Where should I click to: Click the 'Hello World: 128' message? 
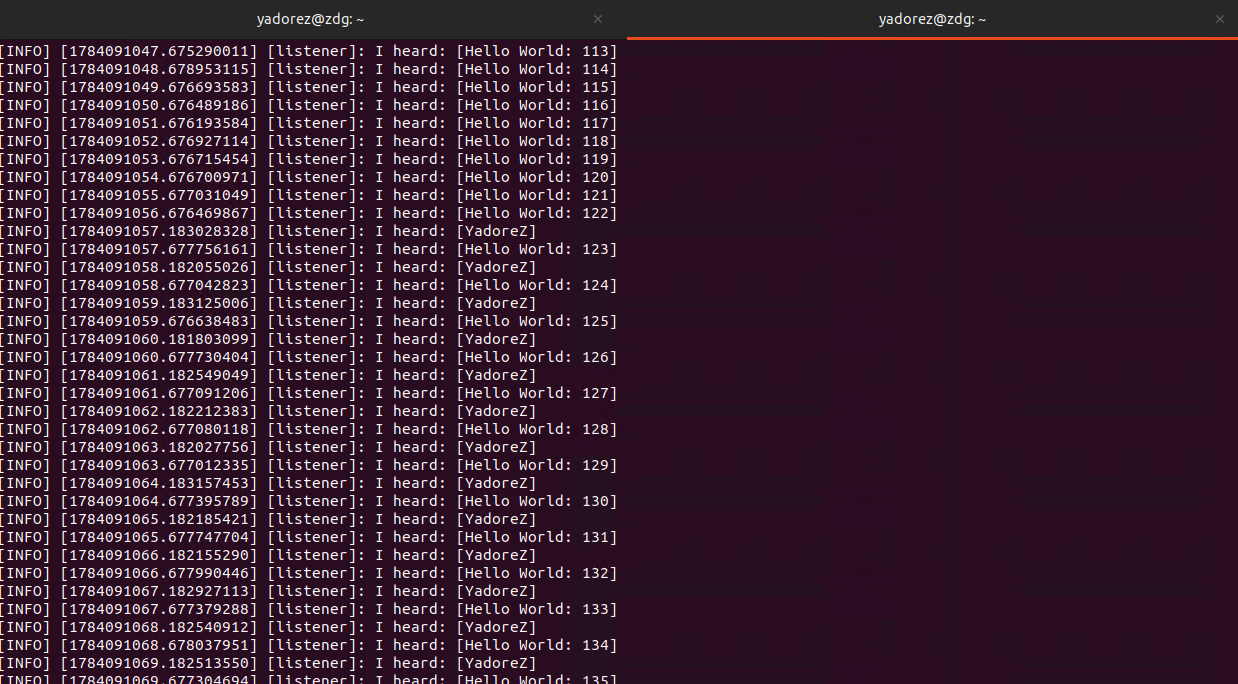click(x=309, y=429)
